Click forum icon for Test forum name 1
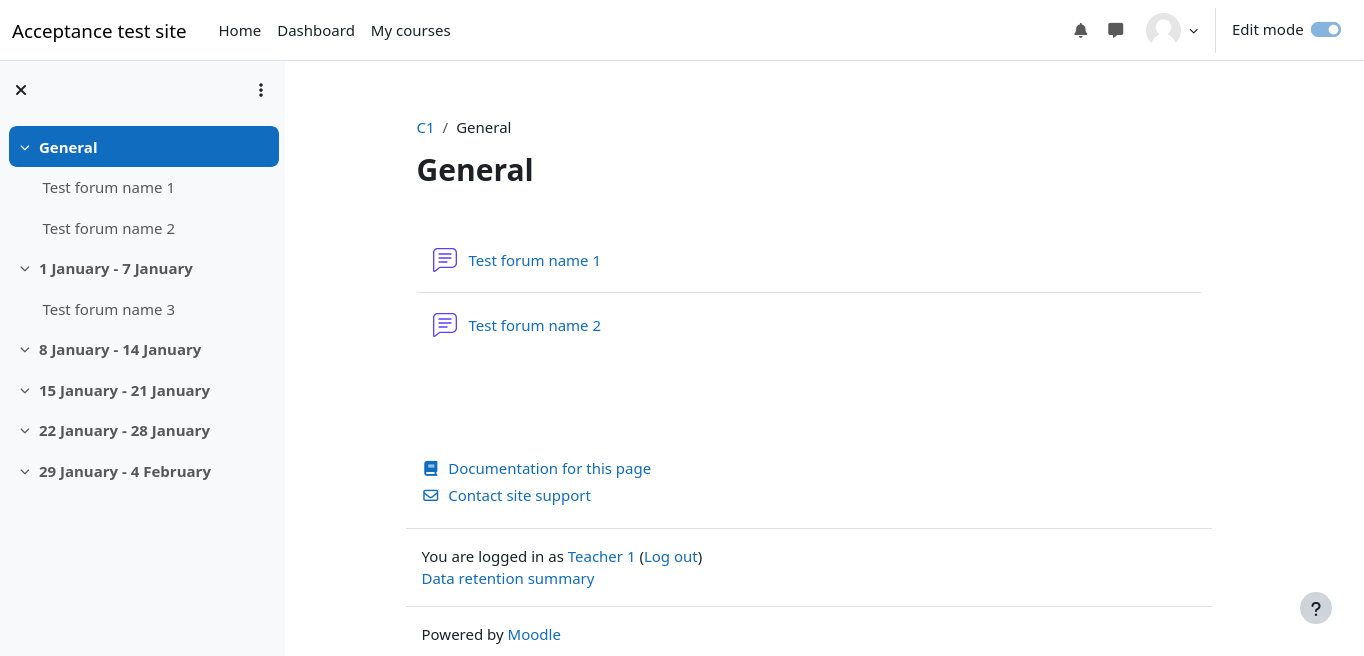This screenshot has height=656, width=1364. click(445, 260)
